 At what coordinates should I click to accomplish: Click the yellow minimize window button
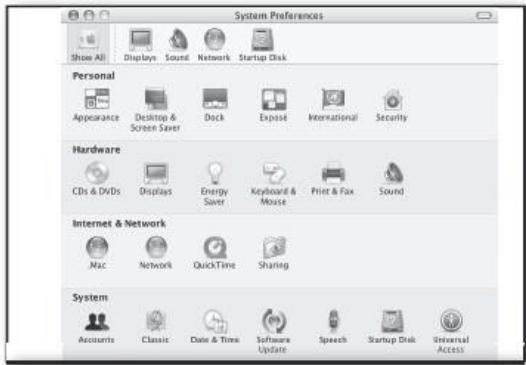tap(89, 15)
